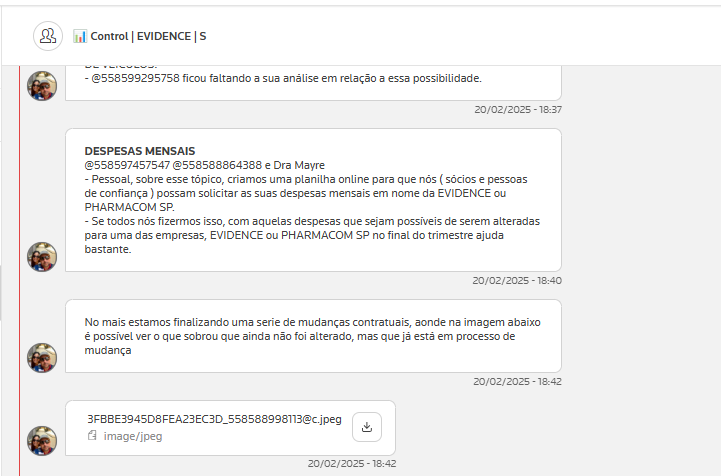The height and width of the screenshot is (476, 721).
Task: Click avatar beside the contract changes message
Action: (42, 358)
